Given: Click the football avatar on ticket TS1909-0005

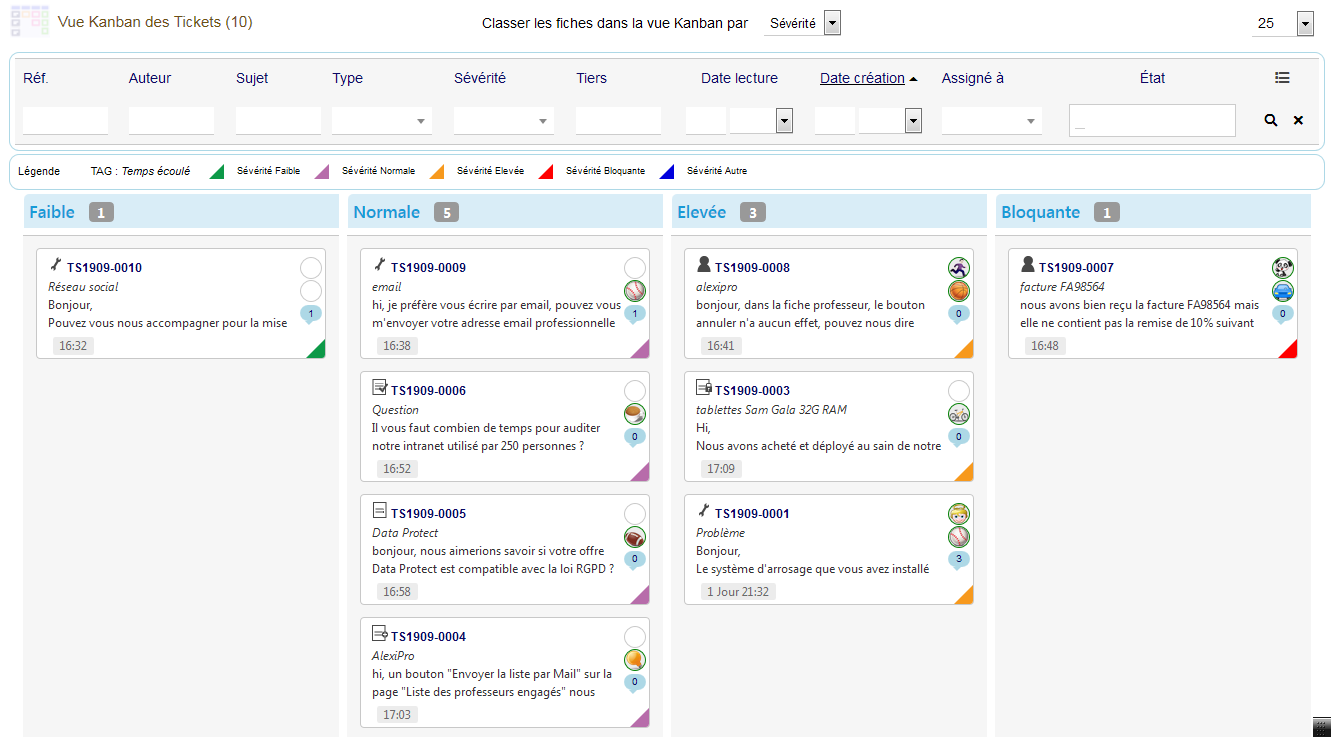Looking at the screenshot, I should 635,537.
